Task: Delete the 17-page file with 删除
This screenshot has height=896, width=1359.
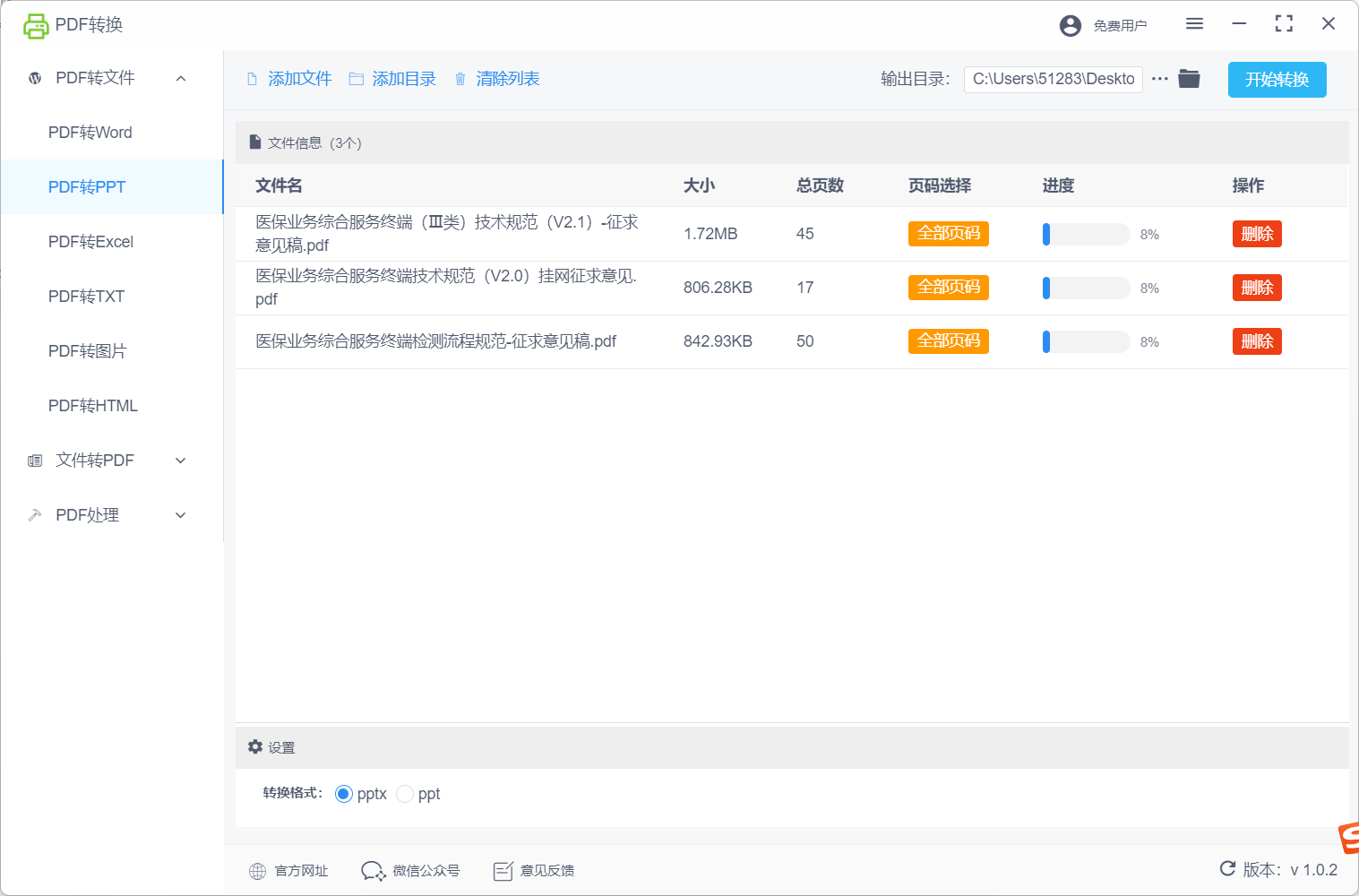Action: pos(1257,288)
